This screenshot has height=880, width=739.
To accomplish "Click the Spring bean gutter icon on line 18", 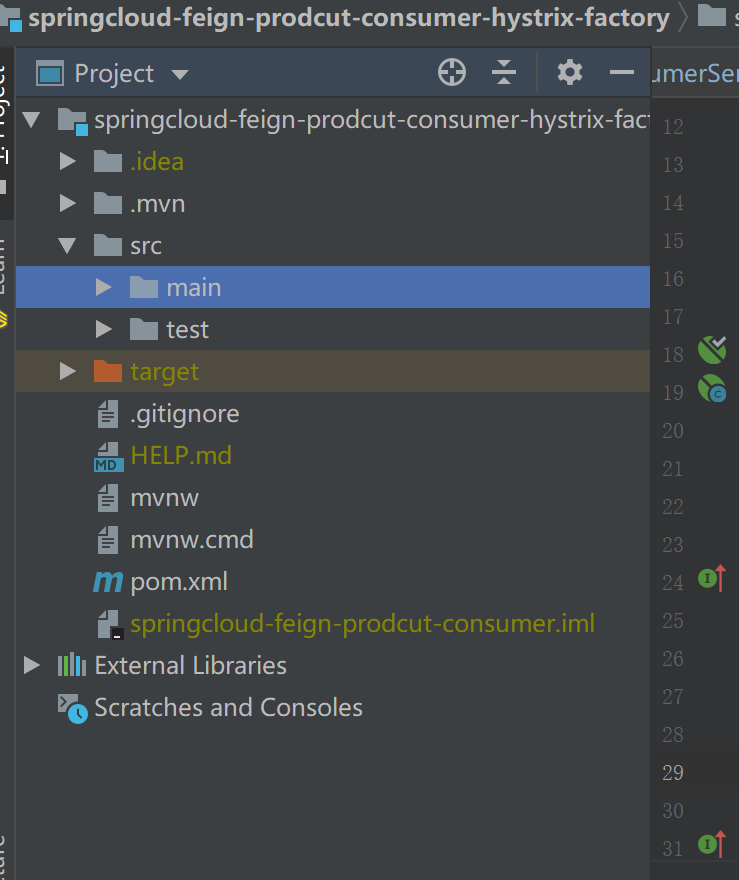I will tap(712, 350).
